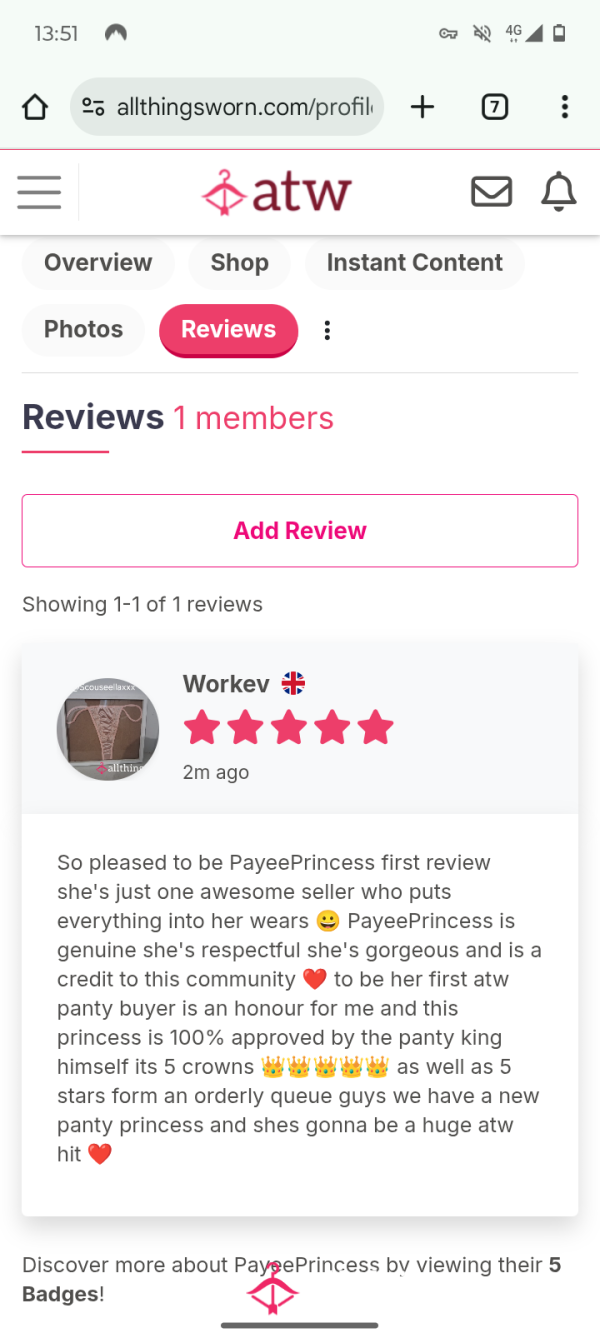
Task: Switch to the Overview tab
Action: pos(98,263)
